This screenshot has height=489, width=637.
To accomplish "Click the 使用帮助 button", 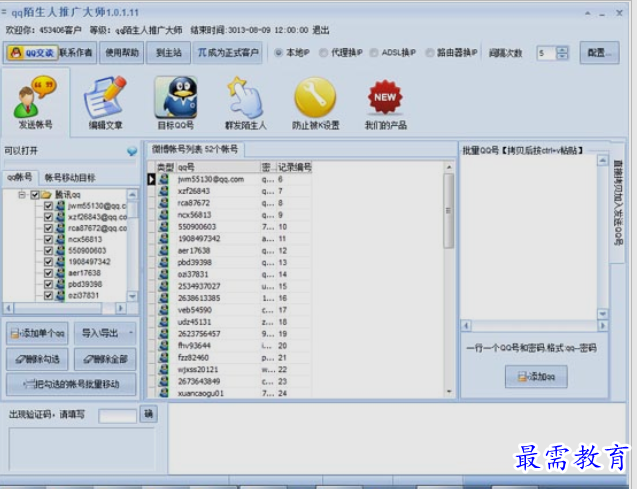I will [x=121, y=53].
